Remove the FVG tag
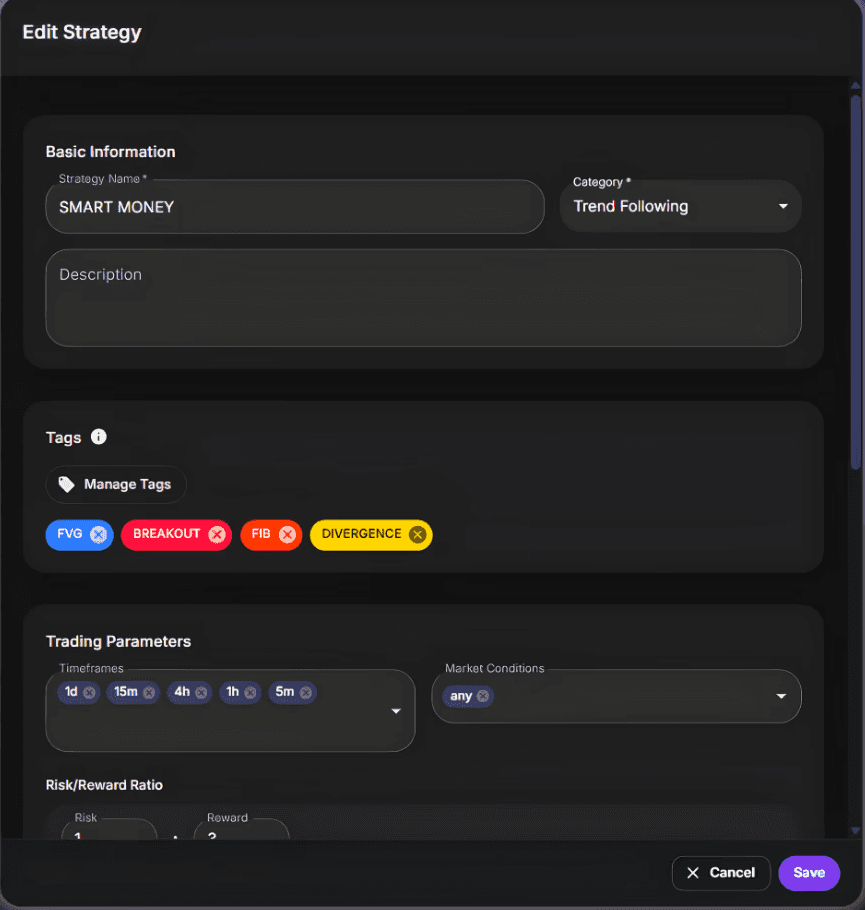Viewport: 865px width, 910px height. 98,535
